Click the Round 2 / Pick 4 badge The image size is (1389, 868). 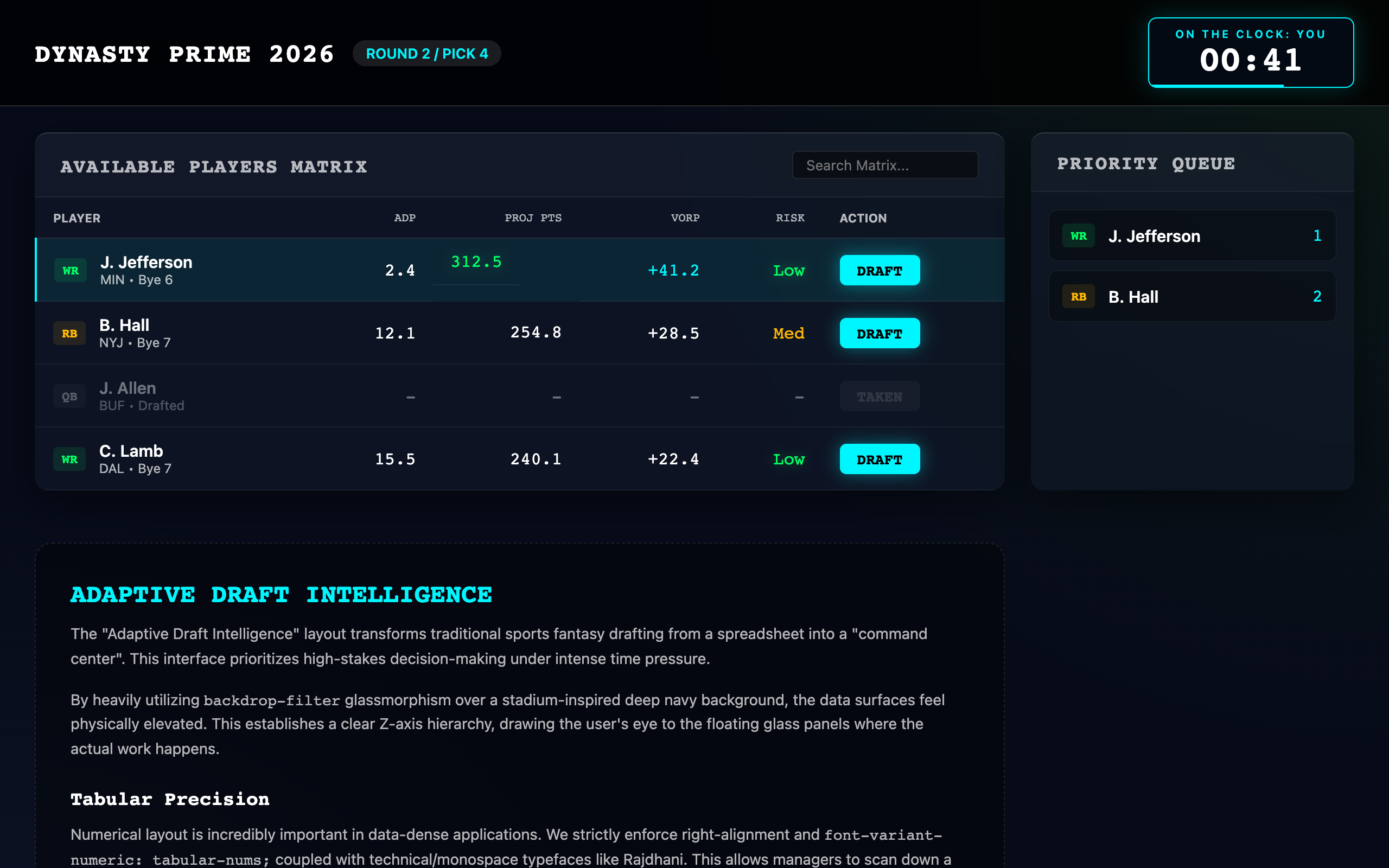coord(426,53)
